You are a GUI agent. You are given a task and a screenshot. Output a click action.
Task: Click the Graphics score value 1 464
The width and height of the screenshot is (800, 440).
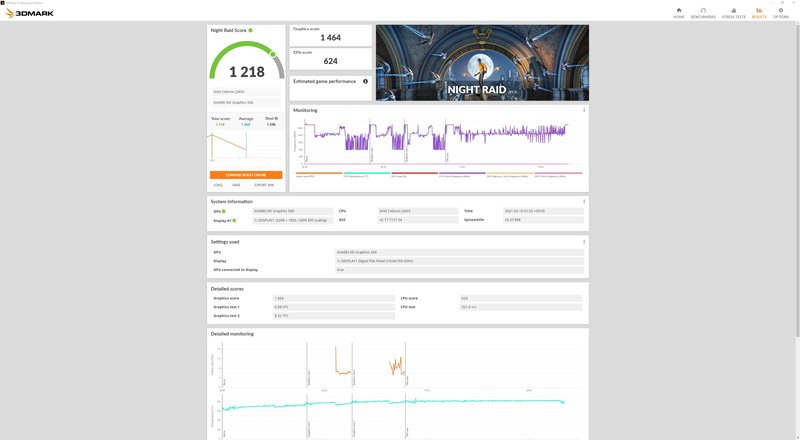(x=330, y=38)
